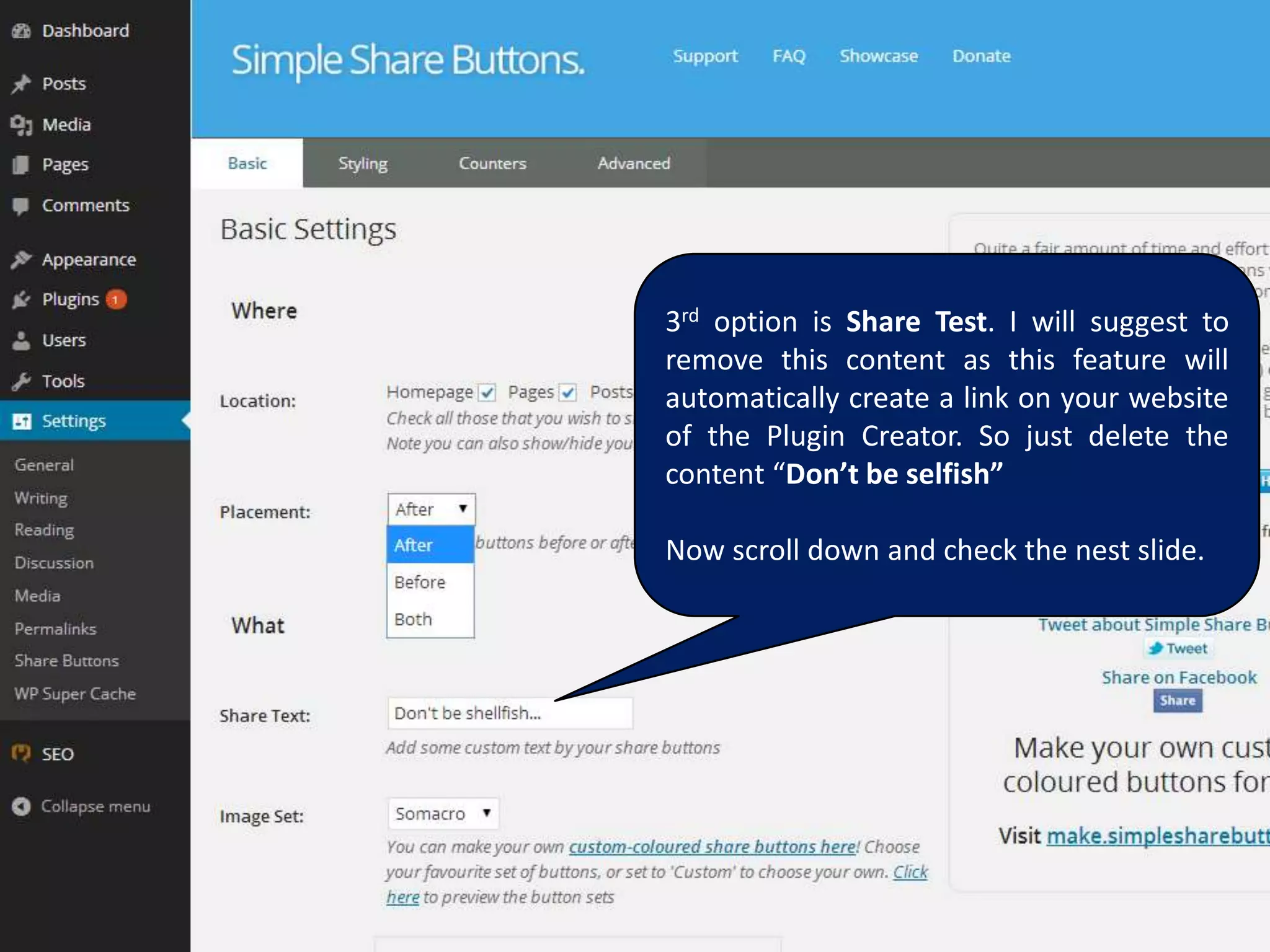The image size is (1270, 952).
Task: Click the Share on Facebook text
Action: tap(1179, 677)
